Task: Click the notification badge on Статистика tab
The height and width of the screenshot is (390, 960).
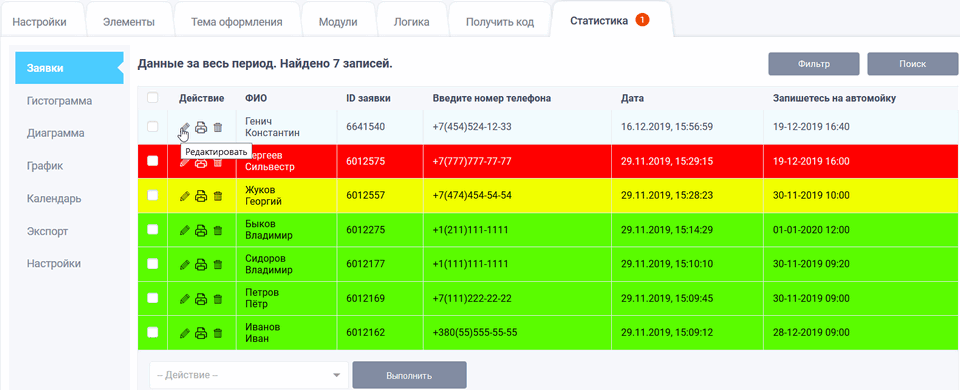Action: point(642,20)
